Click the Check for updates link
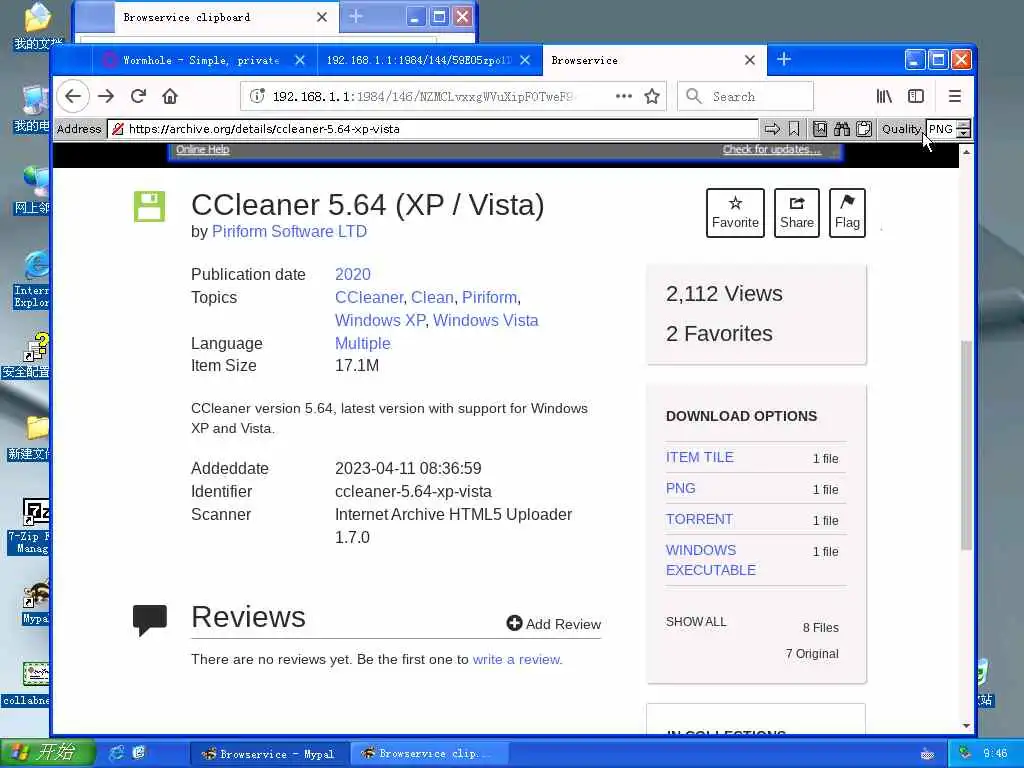This screenshot has height=768, width=1024. click(771, 150)
